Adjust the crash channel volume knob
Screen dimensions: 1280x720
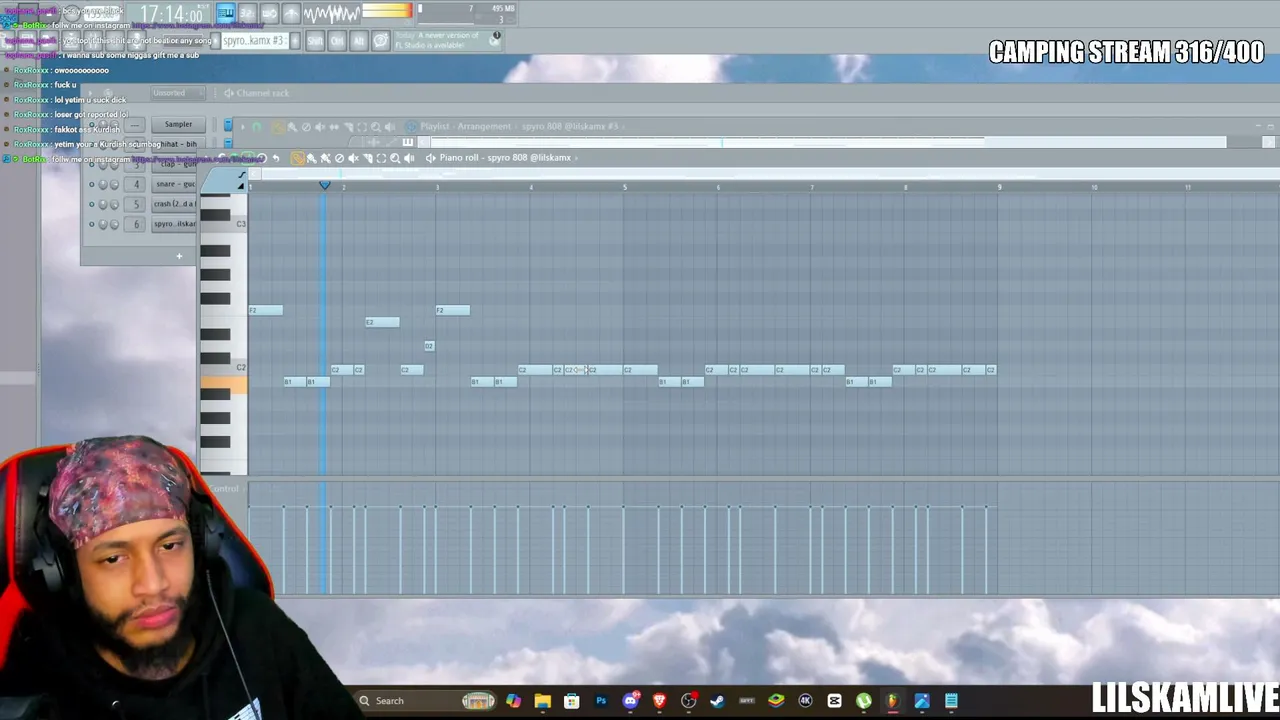(x=114, y=205)
